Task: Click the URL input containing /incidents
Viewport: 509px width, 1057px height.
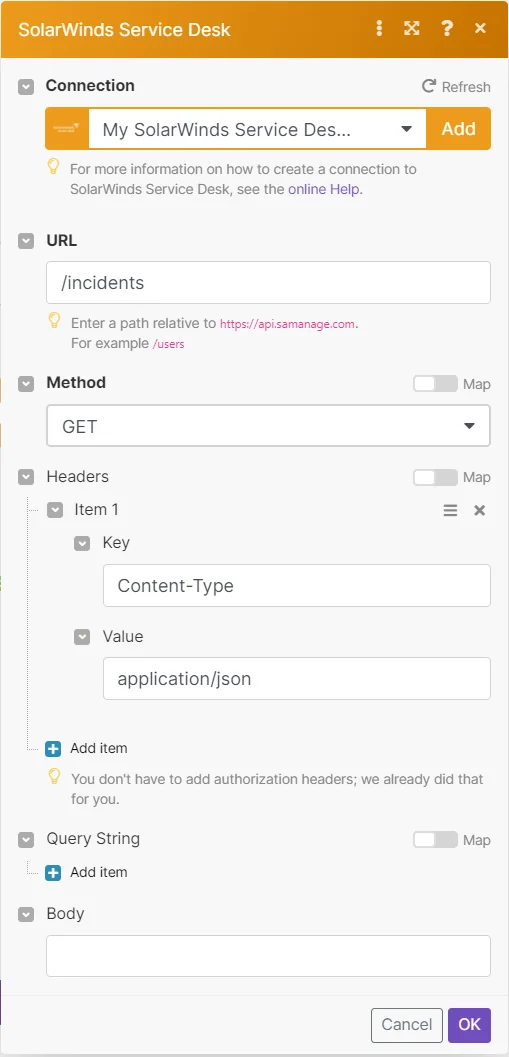Action: [x=268, y=282]
